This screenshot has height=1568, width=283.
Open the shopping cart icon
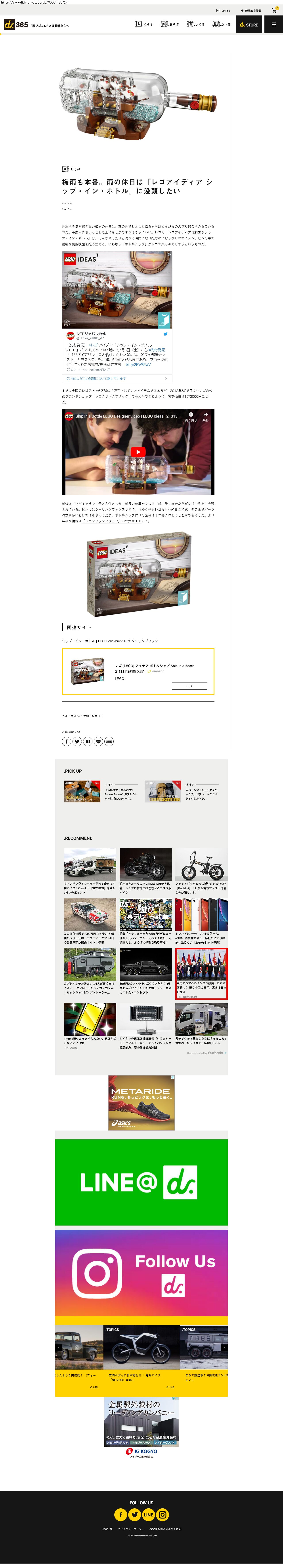pyautogui.click(x=274, y=10)
